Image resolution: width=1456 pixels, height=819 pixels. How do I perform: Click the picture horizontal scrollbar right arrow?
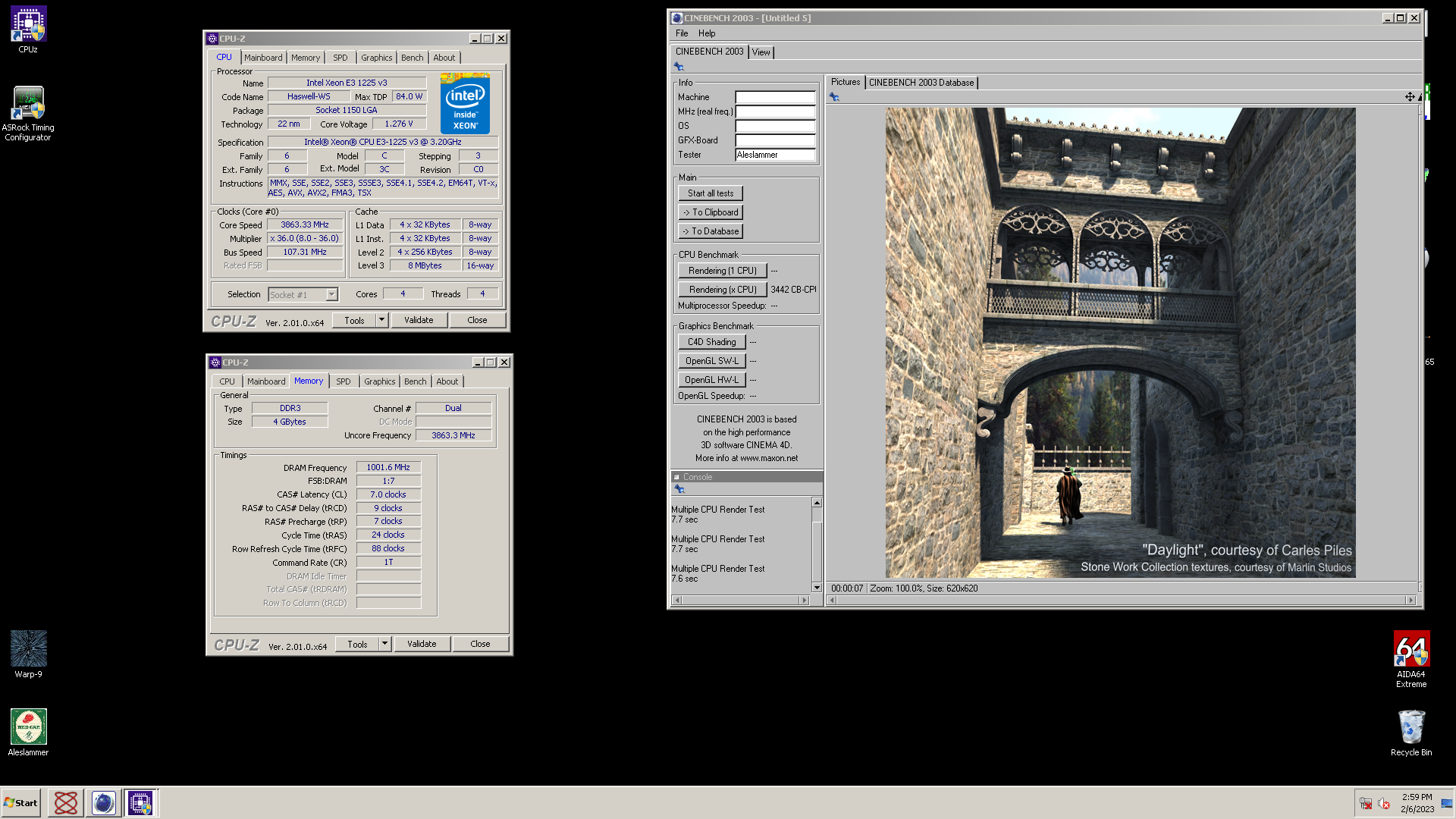pos(1411,600)
